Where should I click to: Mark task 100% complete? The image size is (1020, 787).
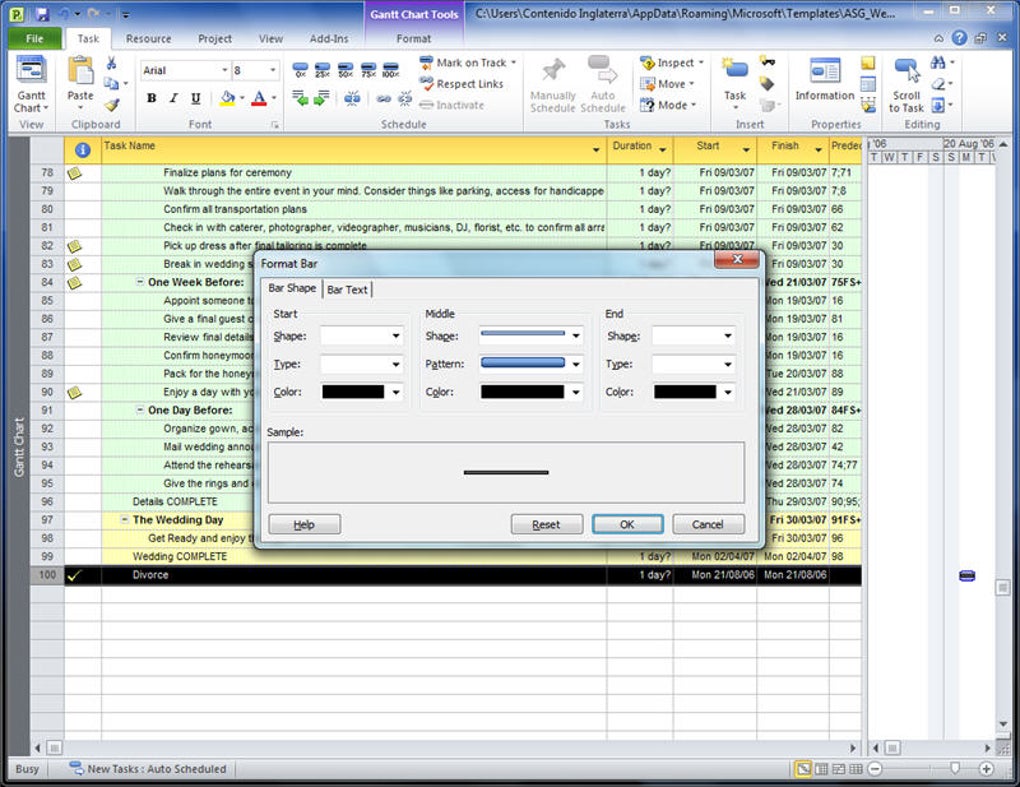390,70
